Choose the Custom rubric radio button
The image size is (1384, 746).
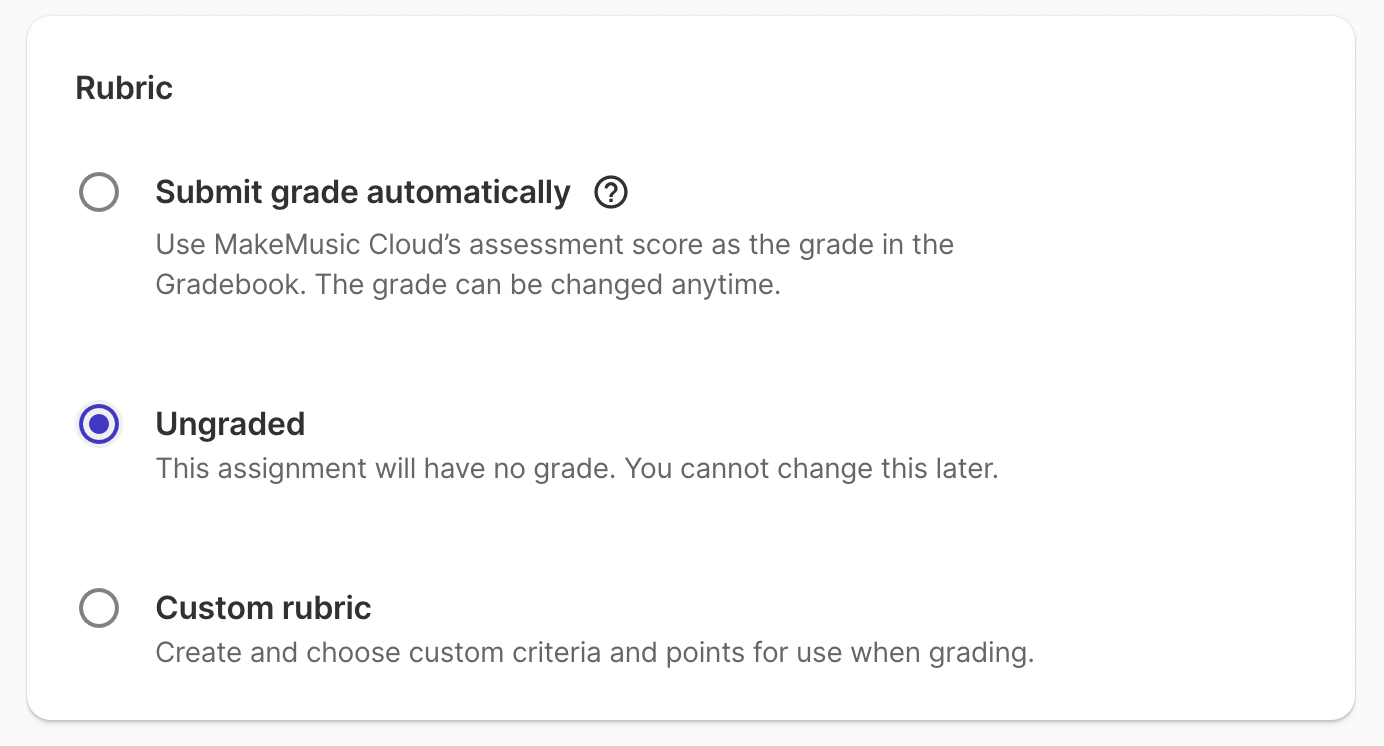click(x=99, y=608)
